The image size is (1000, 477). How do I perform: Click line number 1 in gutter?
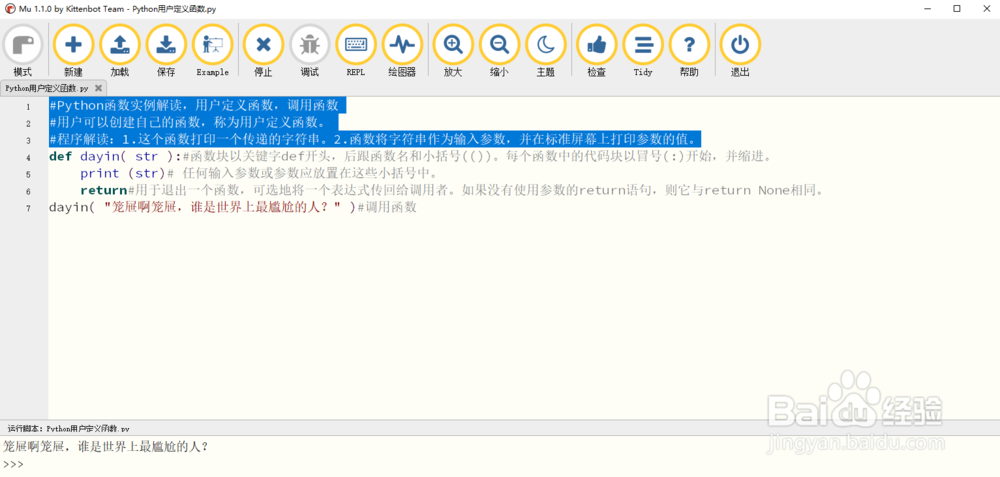[x=28, y=106]
